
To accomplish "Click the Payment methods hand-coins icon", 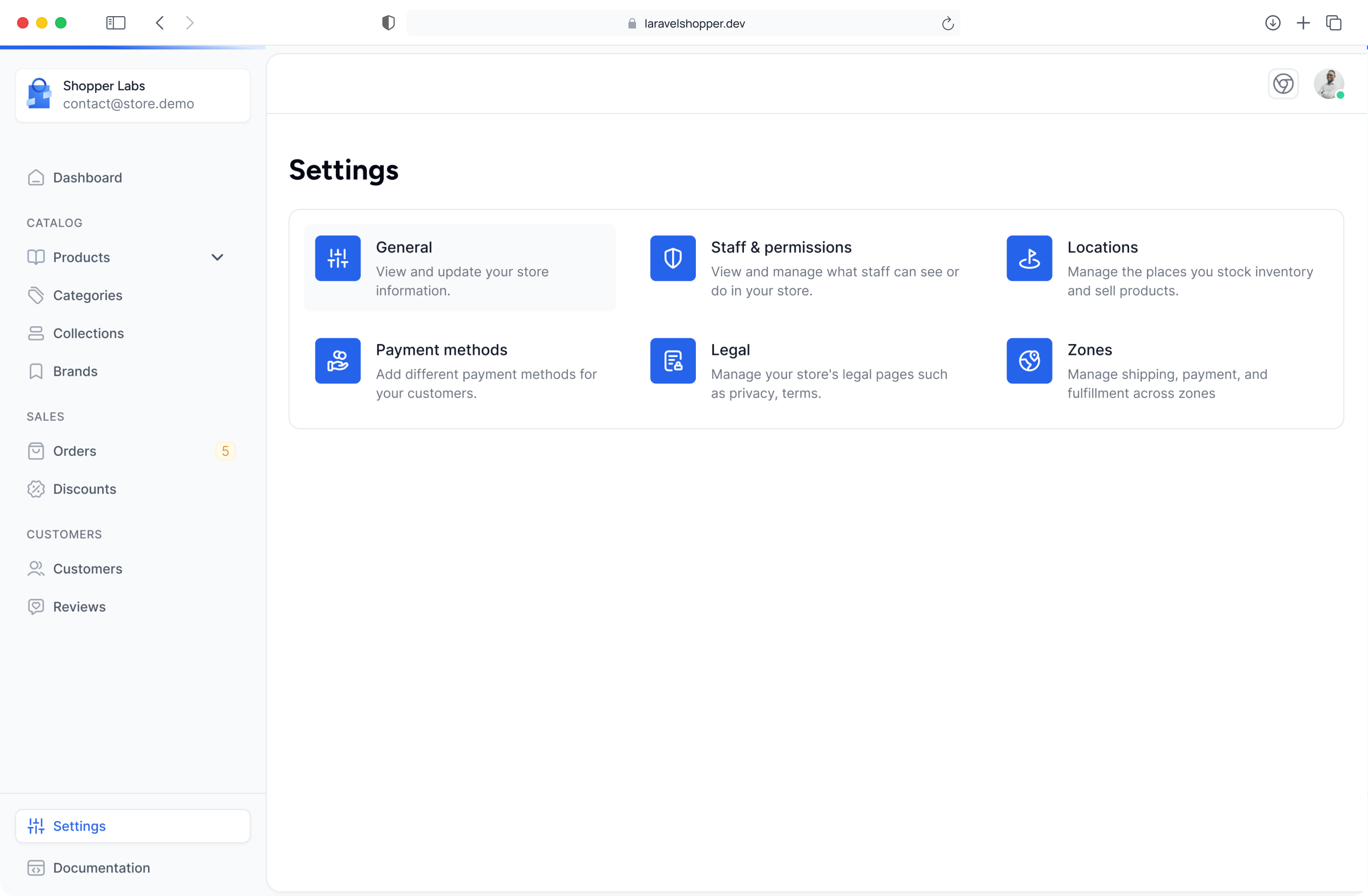I will (x=337, y=361).
